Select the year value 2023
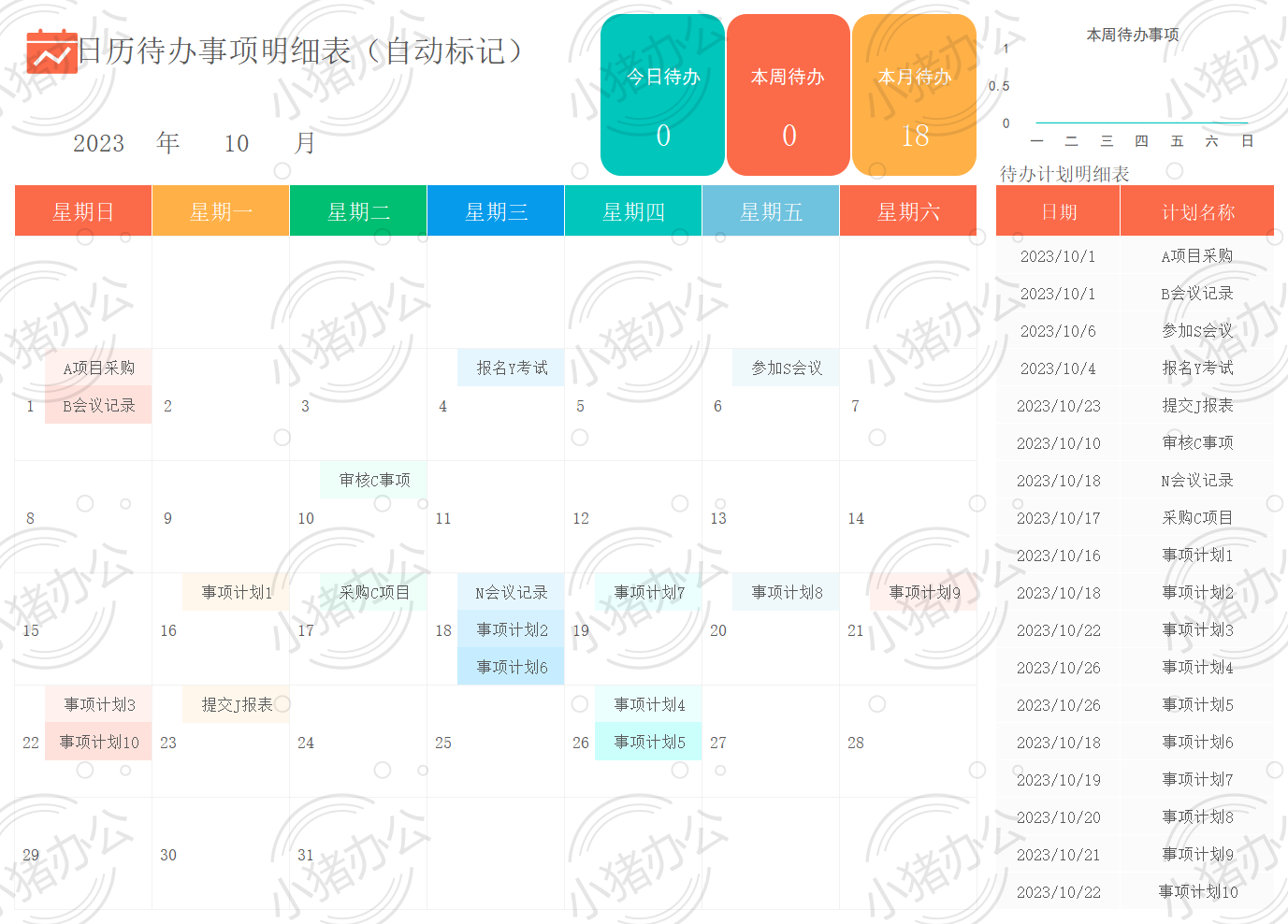Viewport: 1288px width, 924px height. click(x=99, y=143)
